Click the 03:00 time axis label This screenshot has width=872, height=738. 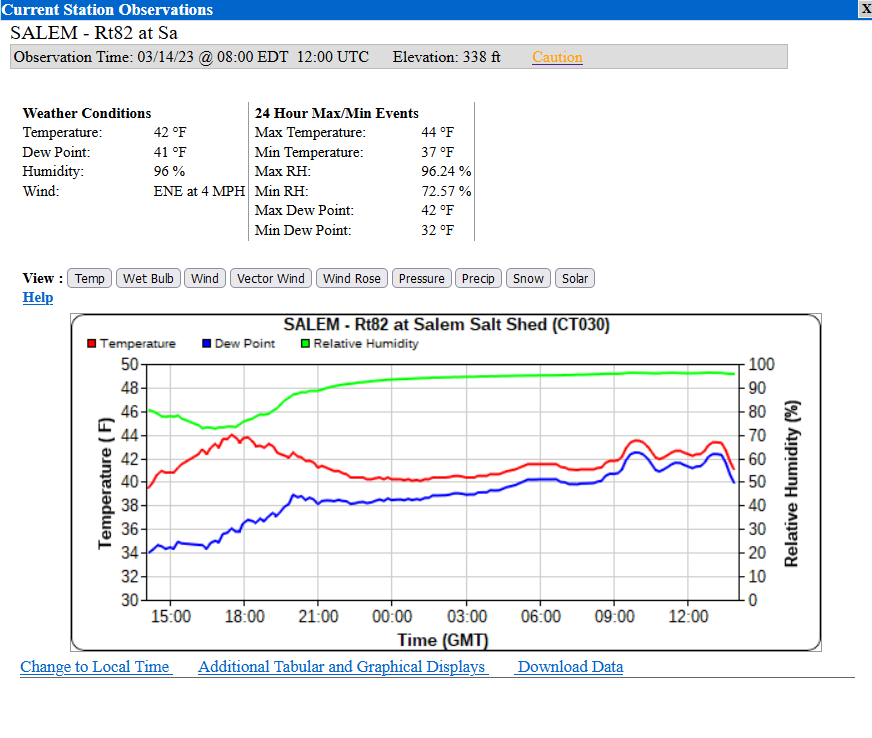tap(467, 616)
